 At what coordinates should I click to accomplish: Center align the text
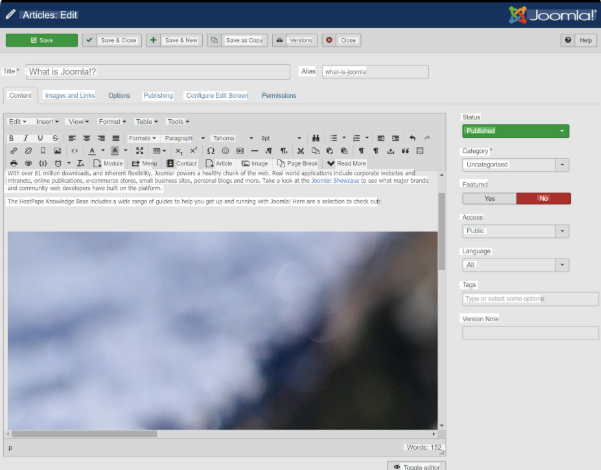tap(87, 138)
